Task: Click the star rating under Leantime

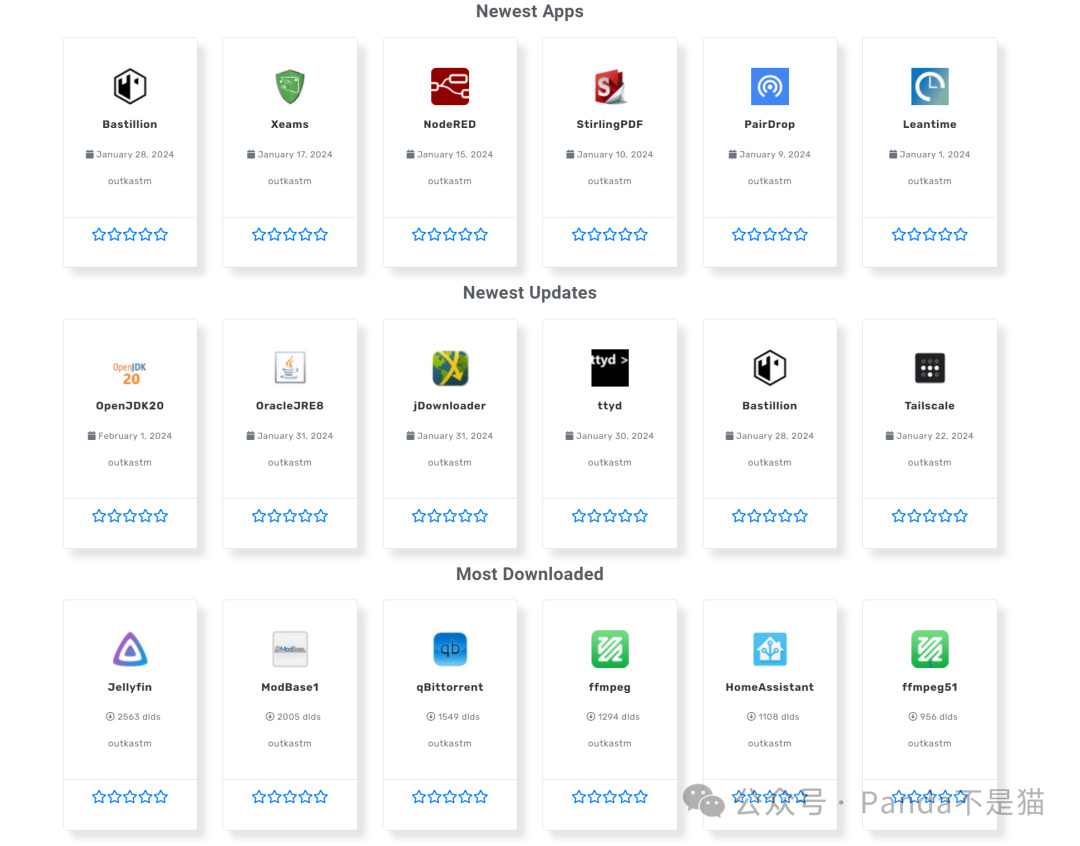Action: pyautogui.click(x=929, y=234)
